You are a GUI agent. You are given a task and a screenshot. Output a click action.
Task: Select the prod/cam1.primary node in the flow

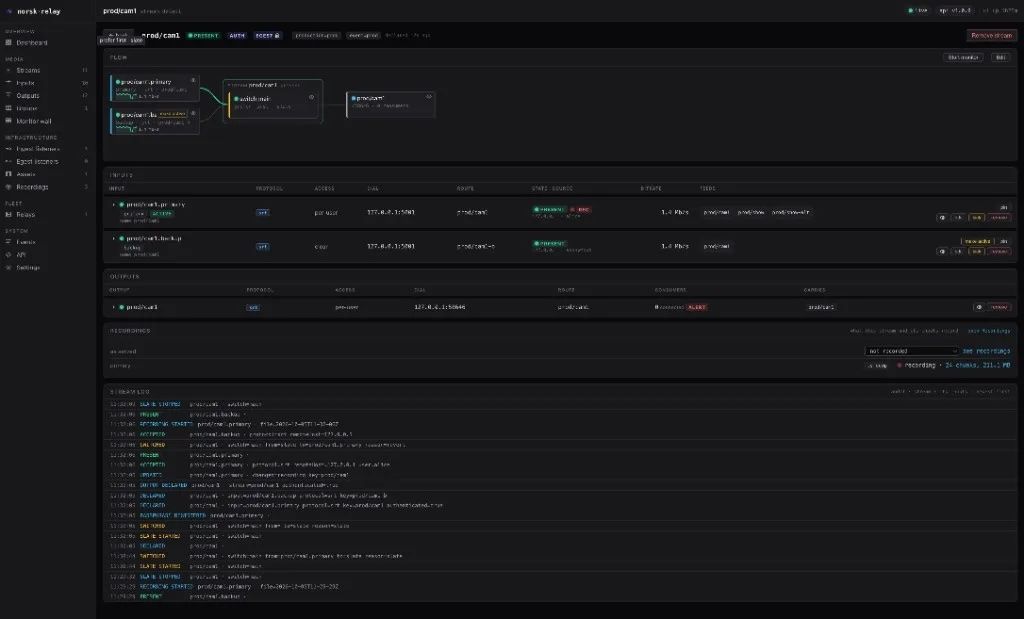155,88
